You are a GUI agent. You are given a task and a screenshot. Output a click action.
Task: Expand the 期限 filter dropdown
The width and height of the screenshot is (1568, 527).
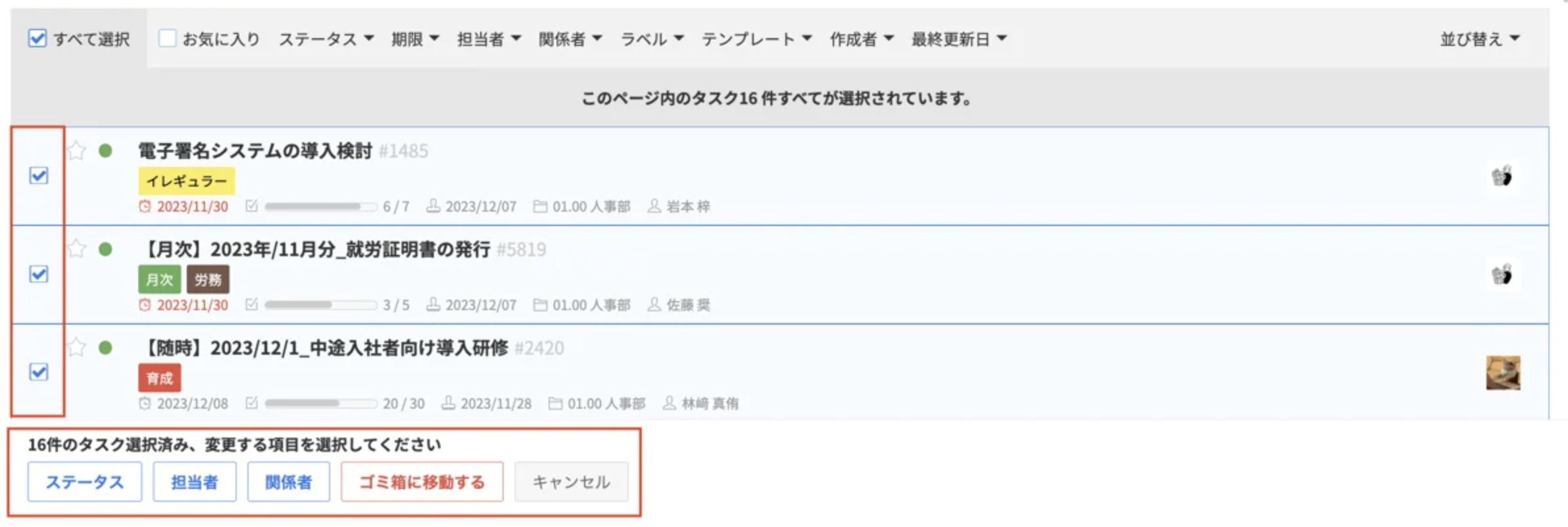pyautogui.click(x=415, y=39)
